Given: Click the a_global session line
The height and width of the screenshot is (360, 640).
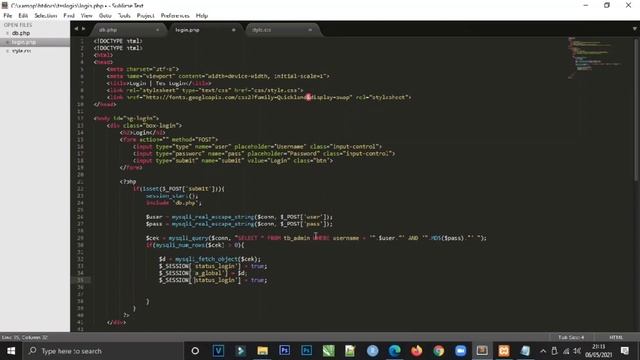Looking at the screenshot, I should [x=203, y=273].
